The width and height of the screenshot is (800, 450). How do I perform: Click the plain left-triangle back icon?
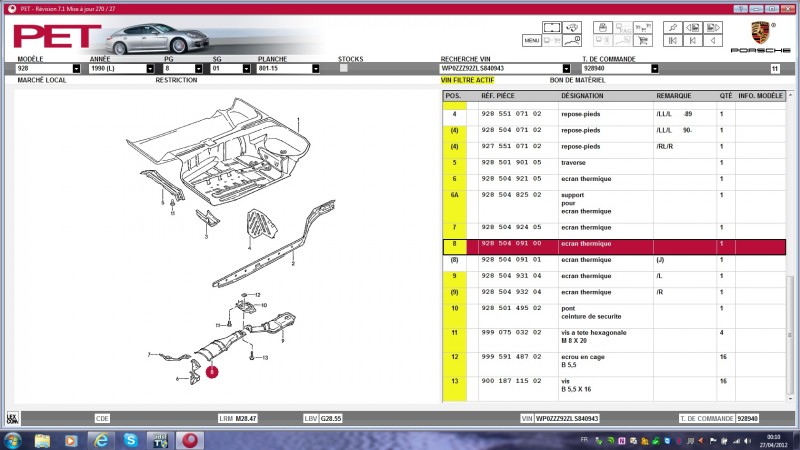[x=713, y=40]
